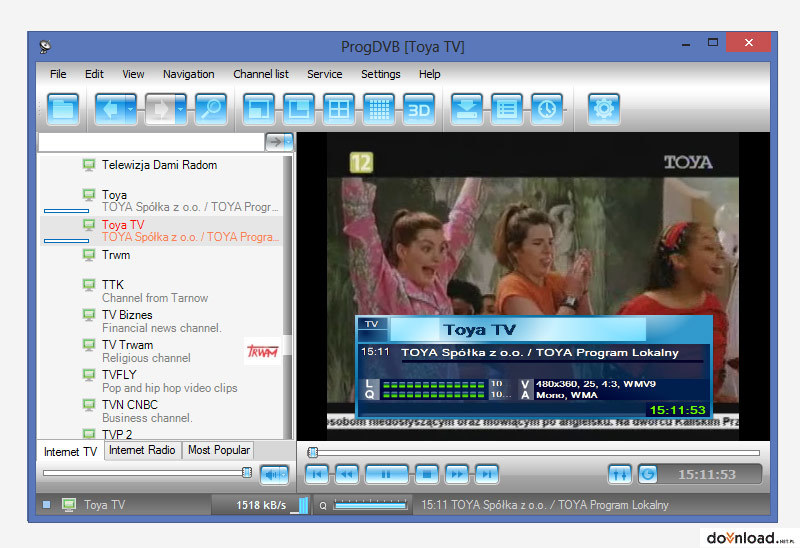Select the picture-in-picture layout icon
800x548 pixels.
(x=299, y=109)
